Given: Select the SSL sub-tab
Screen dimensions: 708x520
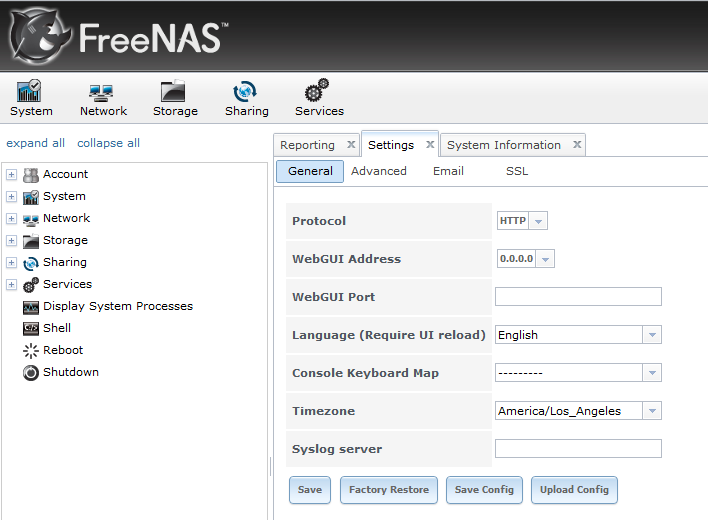Looking at the screenshot, I should pos(517,171).
